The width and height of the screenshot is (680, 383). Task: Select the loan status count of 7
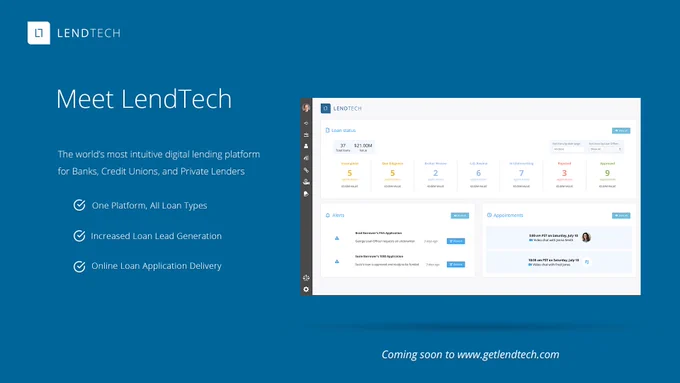521,173
